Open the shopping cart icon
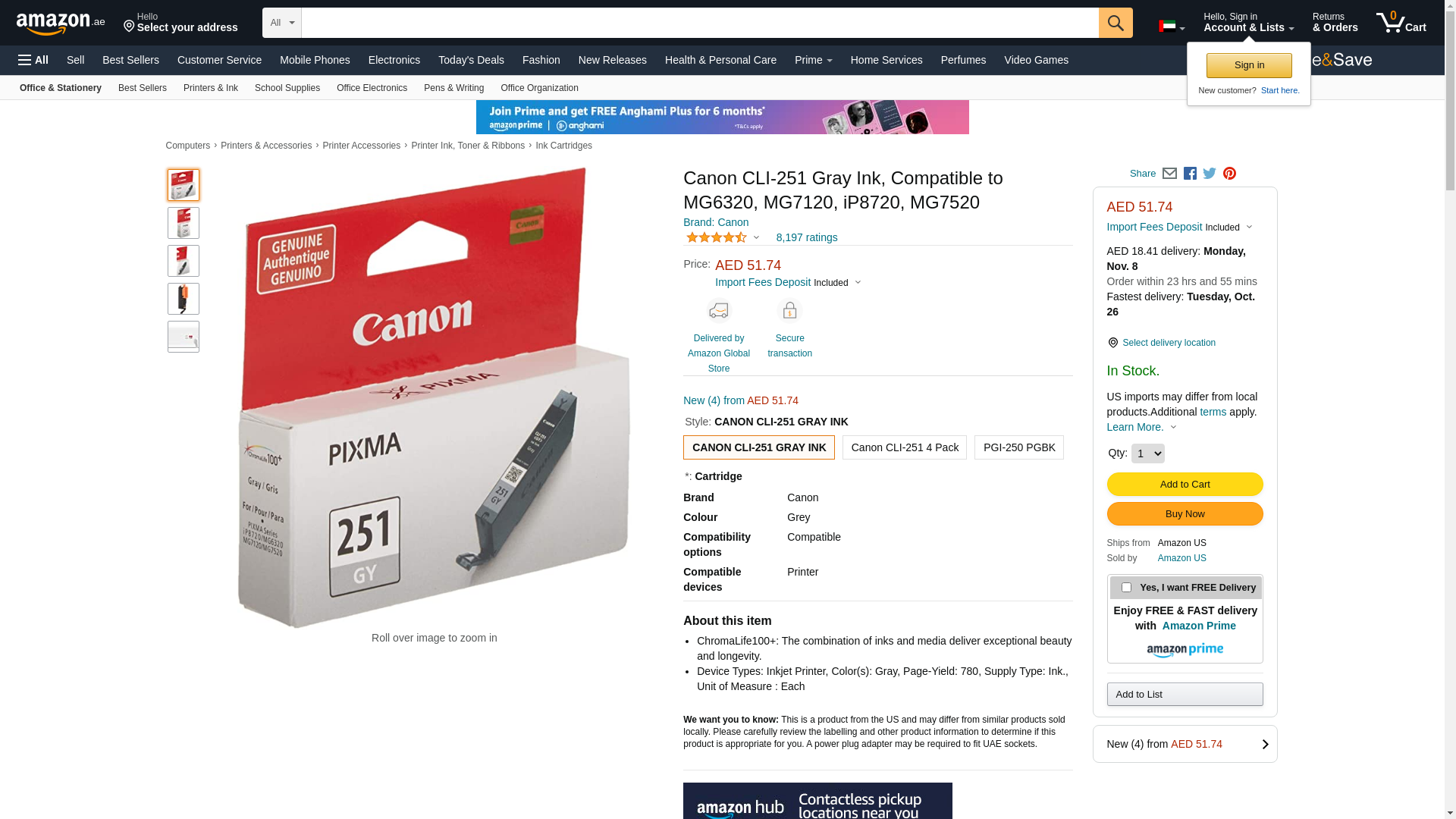 tap(1401, 23)
